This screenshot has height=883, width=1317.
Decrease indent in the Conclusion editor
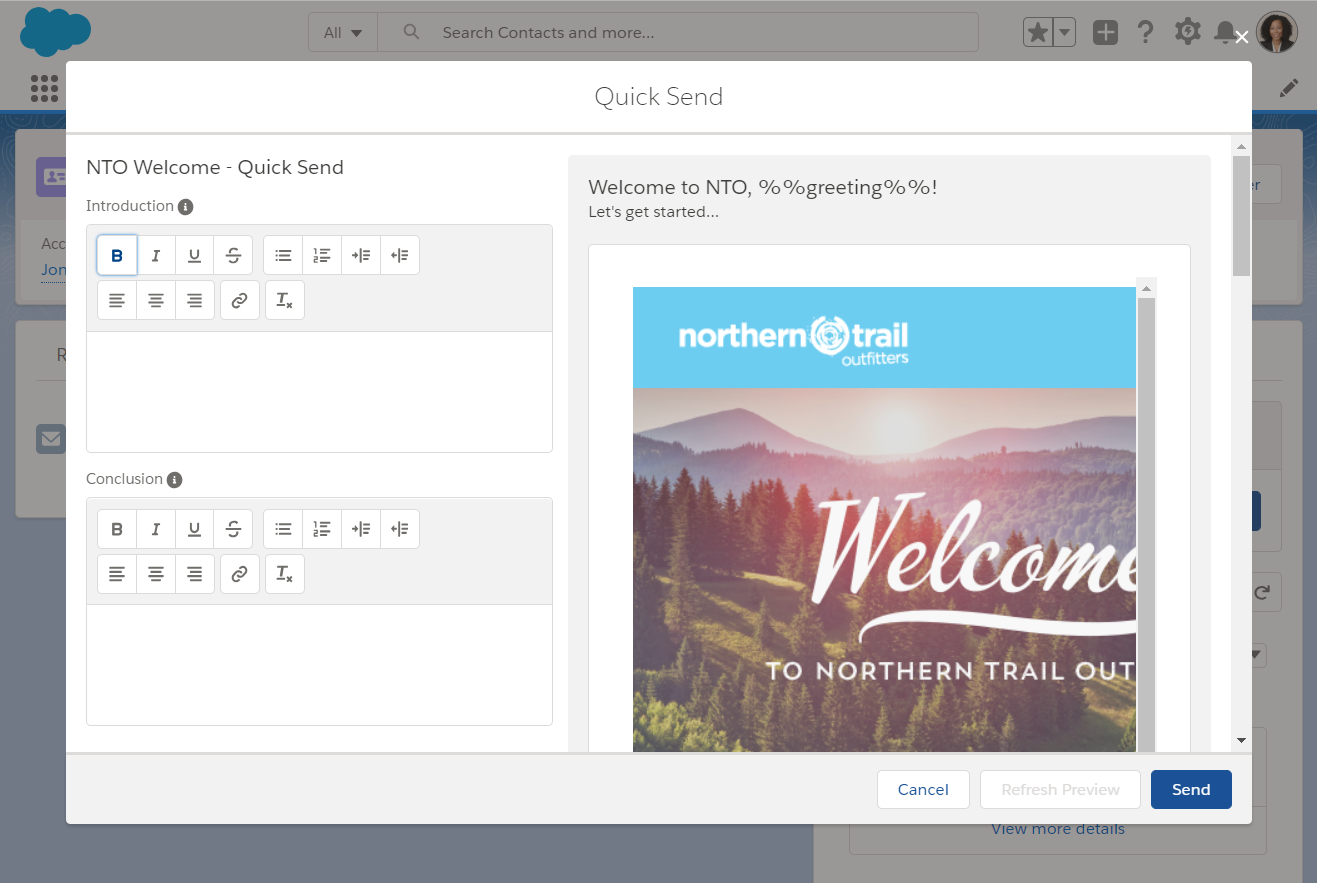click(x=400, y=528)
